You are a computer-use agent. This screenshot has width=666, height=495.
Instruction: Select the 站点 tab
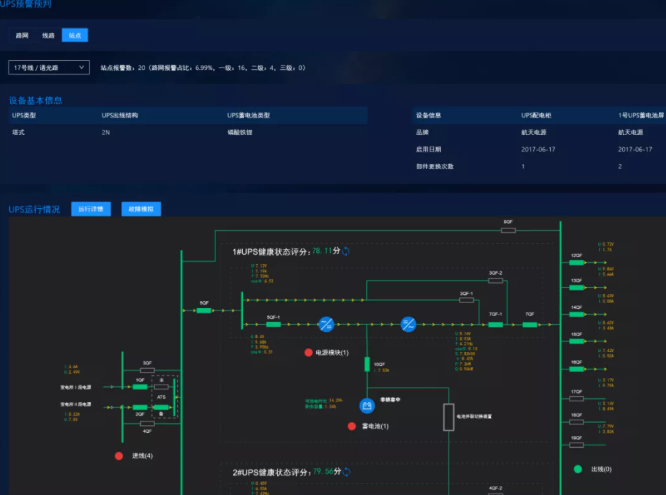75,35
